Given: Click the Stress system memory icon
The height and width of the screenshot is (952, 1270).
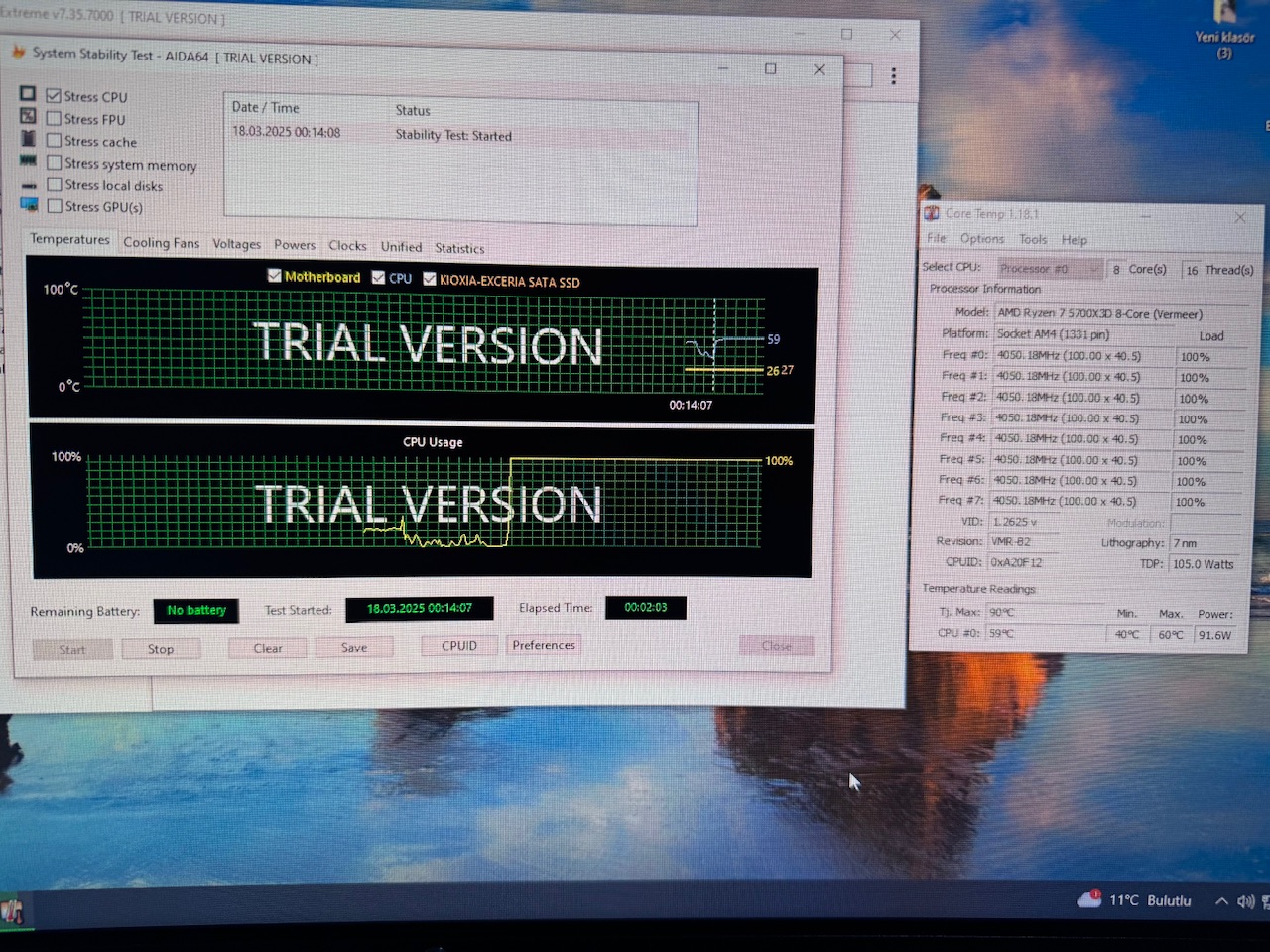Looking at the screenshot, I should 28,161.
